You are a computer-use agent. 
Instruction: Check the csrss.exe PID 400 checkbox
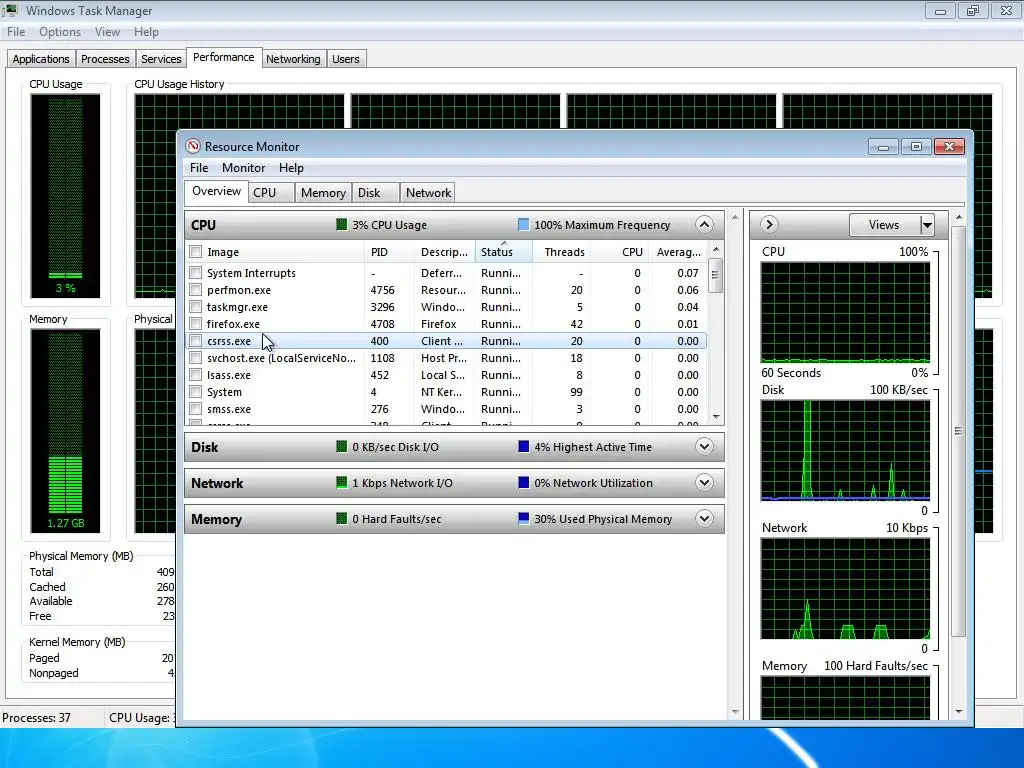tap(195, 340)
